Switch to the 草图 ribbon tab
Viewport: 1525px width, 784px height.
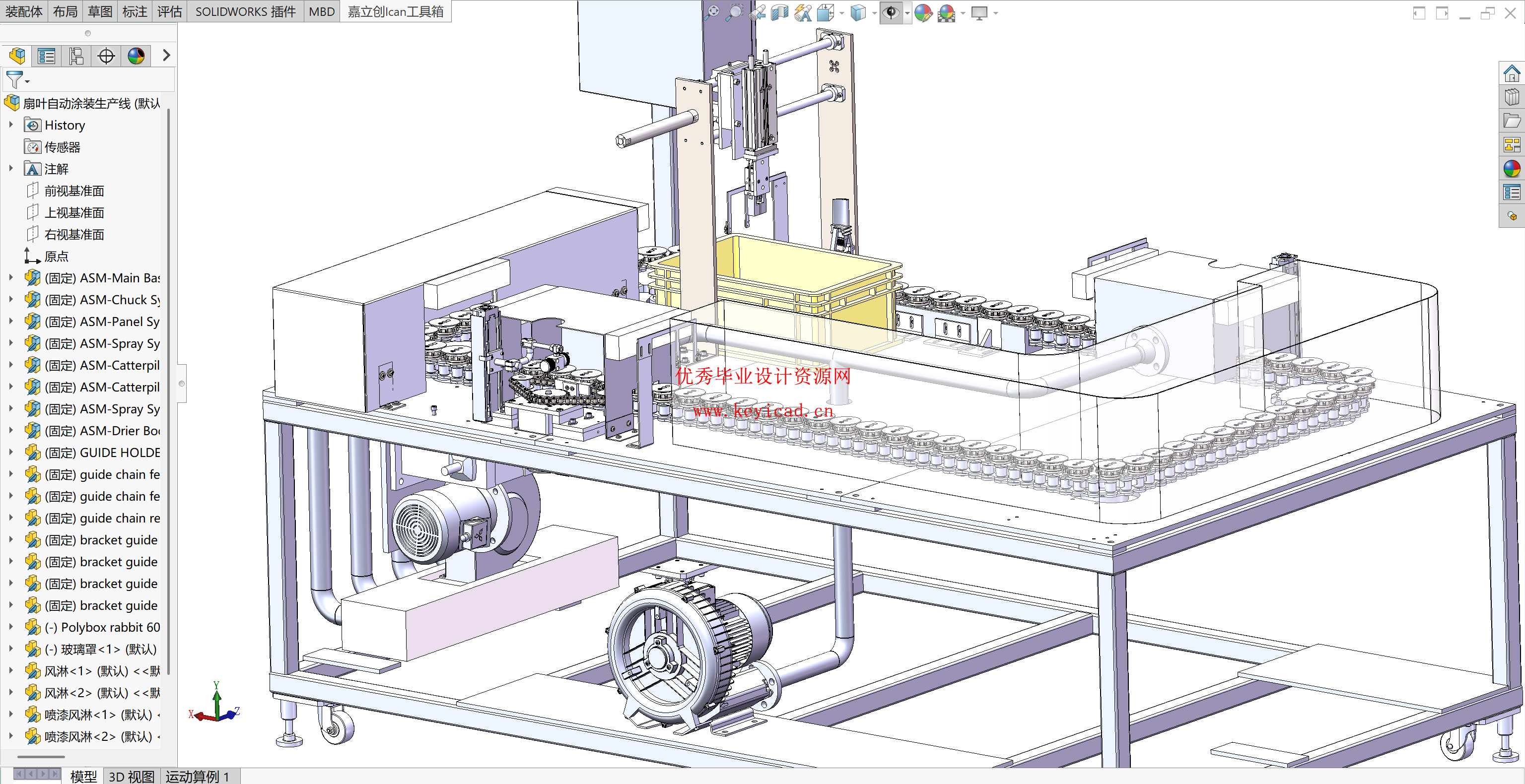pyautogui.click(x=100, y=11)
